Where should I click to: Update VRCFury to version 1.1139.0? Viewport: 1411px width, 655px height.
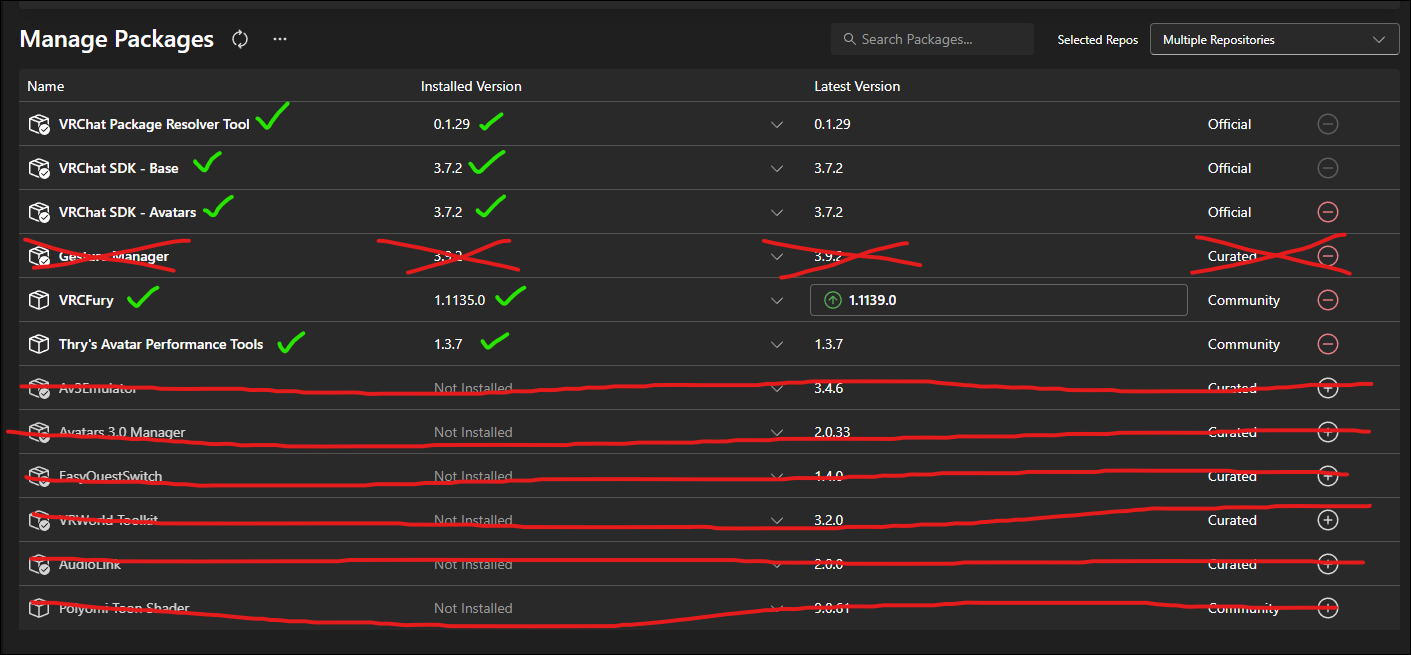click(x=998, y=300)
